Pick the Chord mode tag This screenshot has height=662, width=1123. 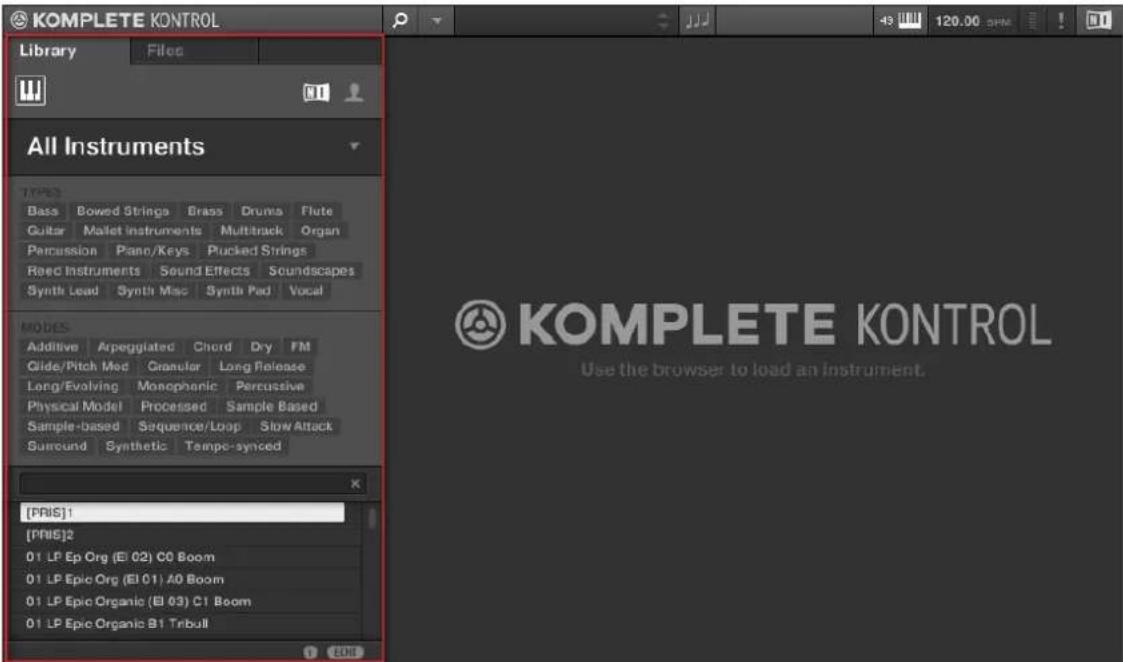coord(213,347)
